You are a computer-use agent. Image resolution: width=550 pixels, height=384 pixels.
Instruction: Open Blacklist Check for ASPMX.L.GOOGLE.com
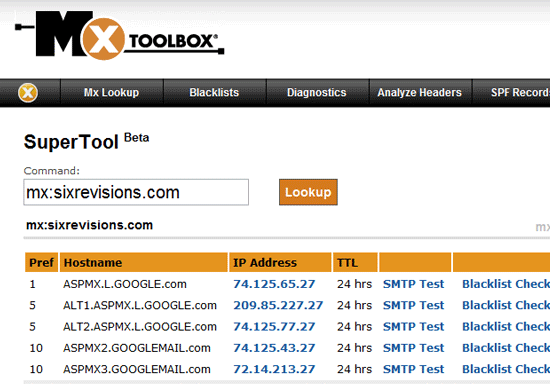tap(506, 284)
